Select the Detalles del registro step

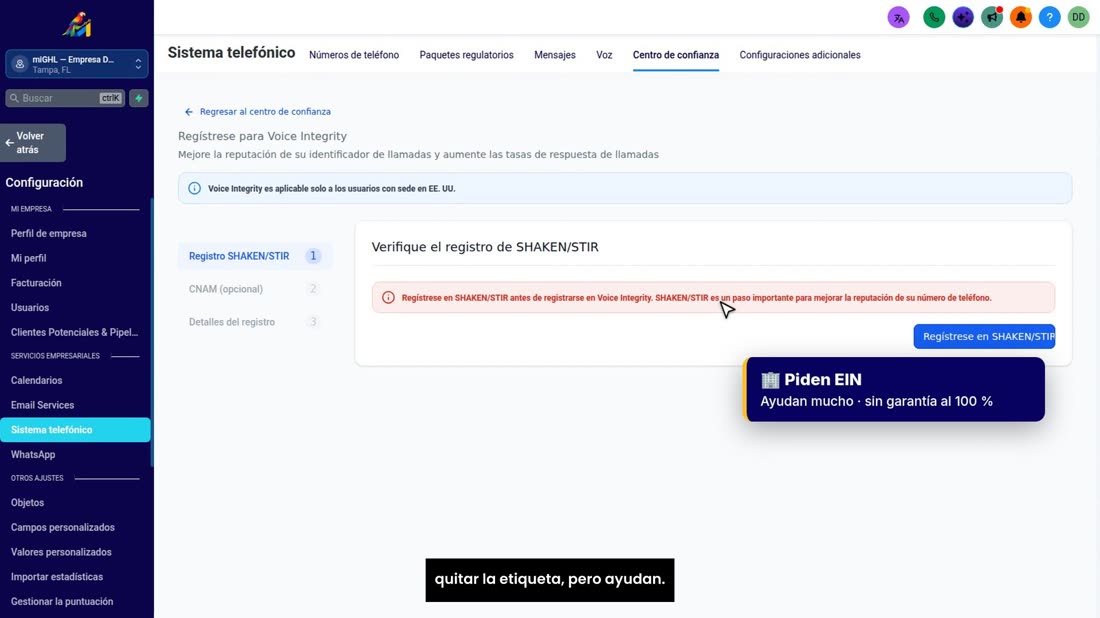(255, 322)
